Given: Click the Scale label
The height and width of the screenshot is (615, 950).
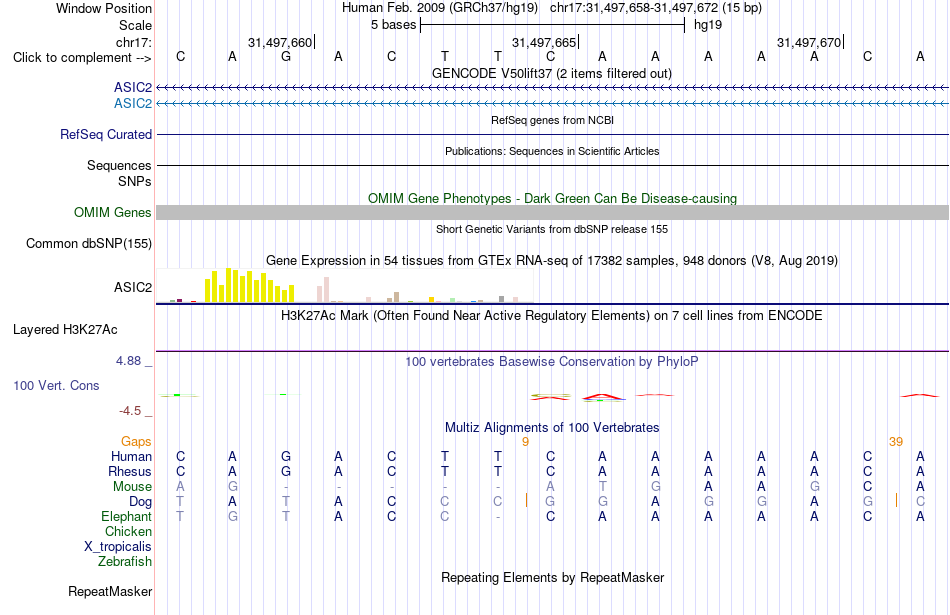Looking at the screenshot, I should (136, 25).
